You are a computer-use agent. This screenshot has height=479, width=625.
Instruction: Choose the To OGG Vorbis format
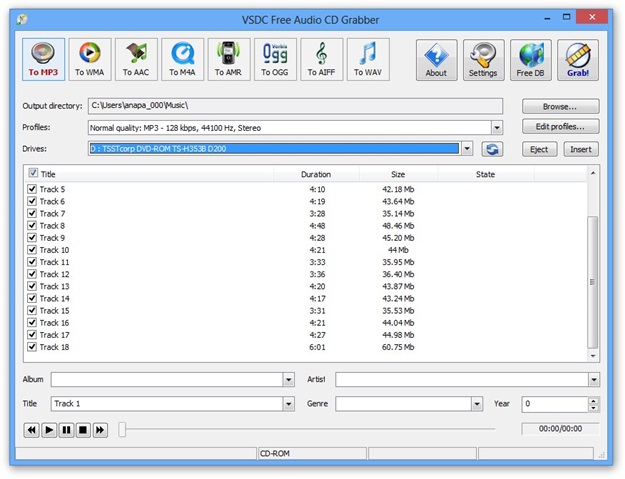pos(275,59)
